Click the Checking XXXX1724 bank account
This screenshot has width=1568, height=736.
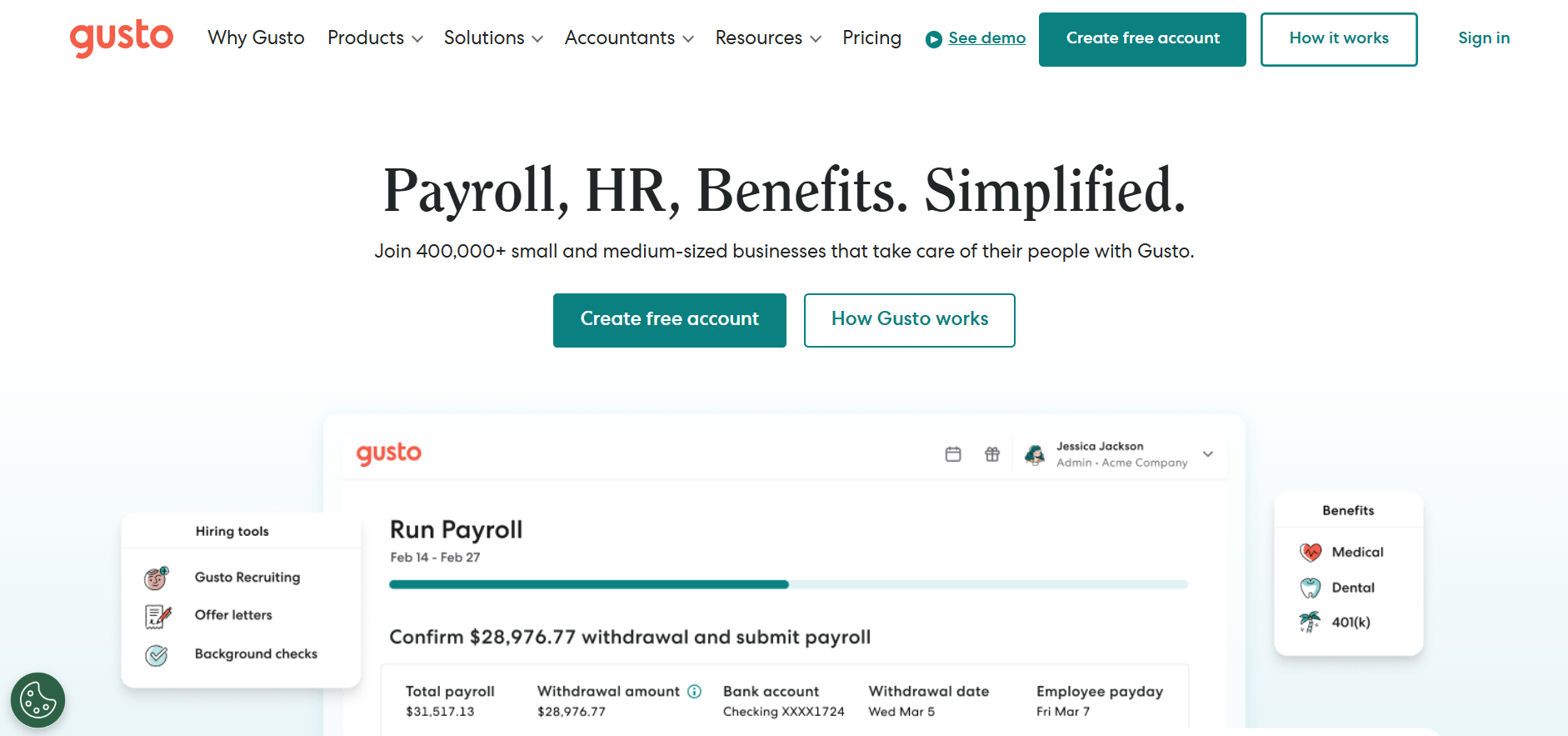click(784, 712)
